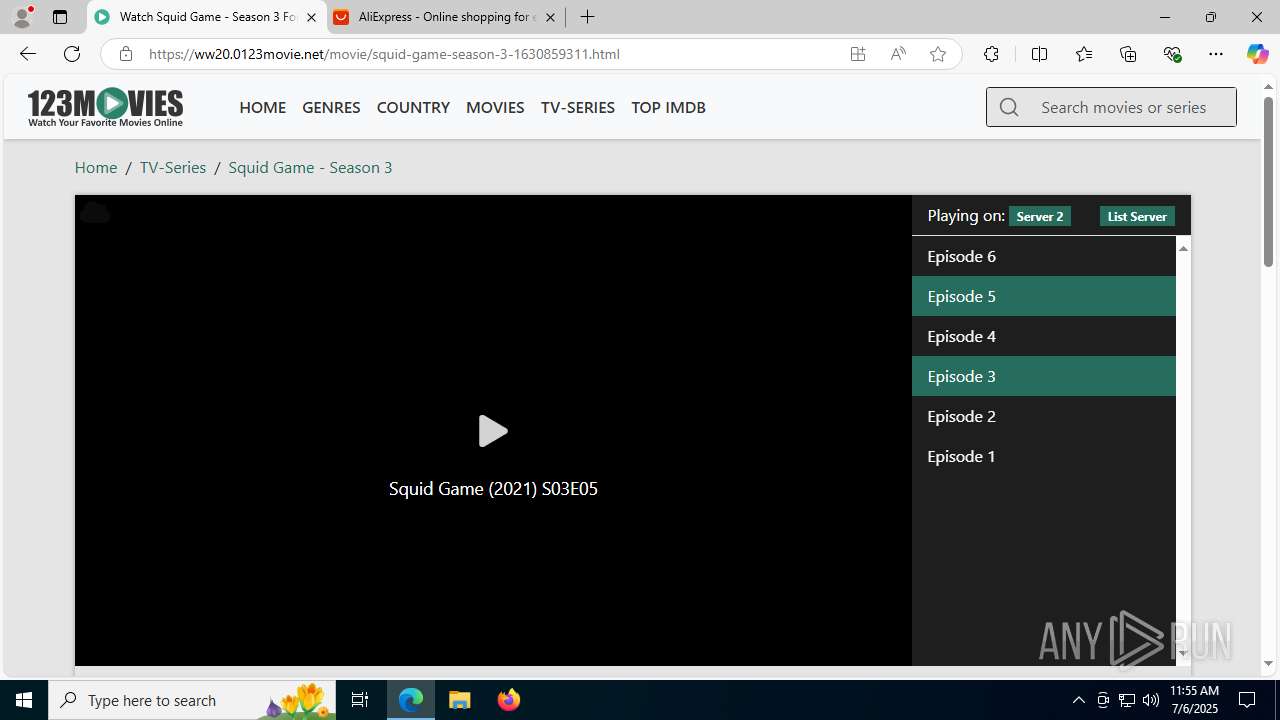1280x720 pixels.
Task: Close the Squid Game tab
Action: 311,17
